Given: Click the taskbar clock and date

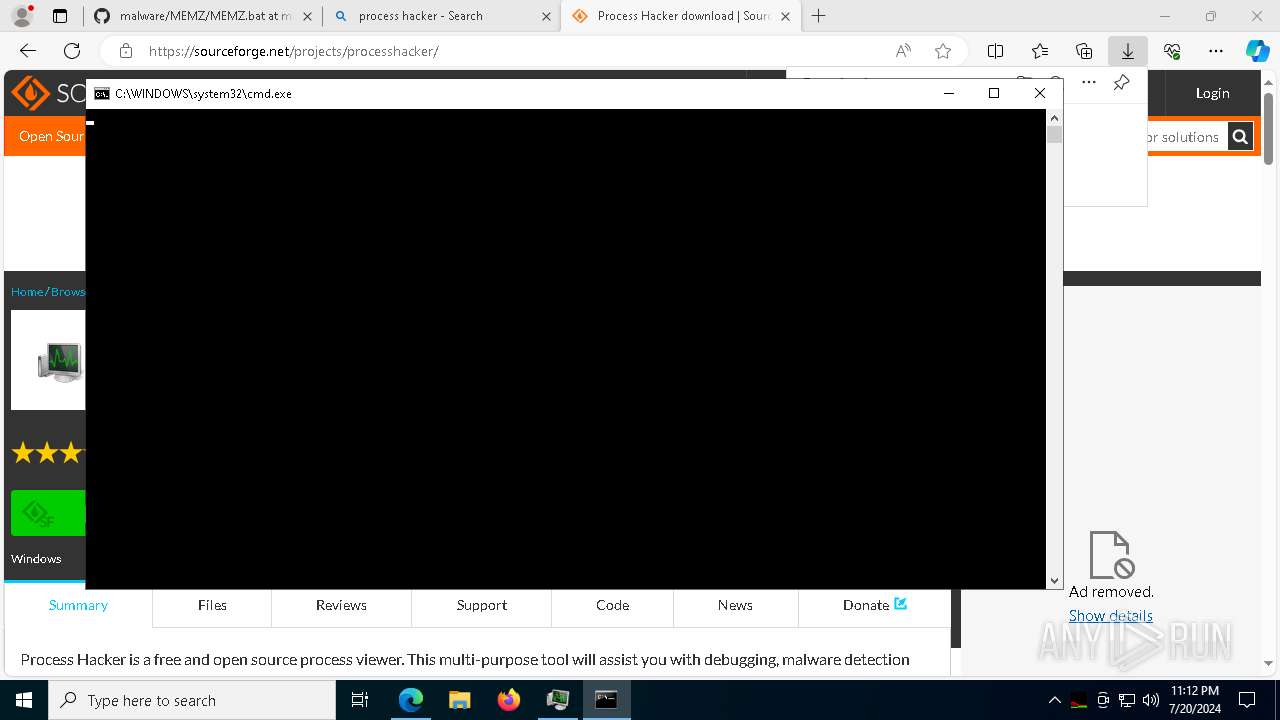Looking at the screenshot, I should tap(1194, 700).
